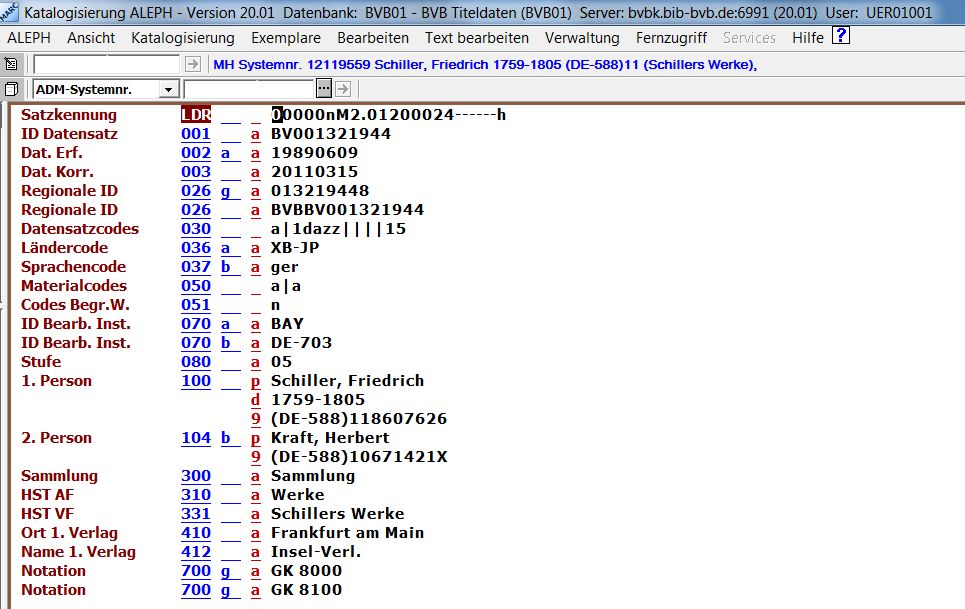Open the Katalogisierung menu

tap(183, 38)
